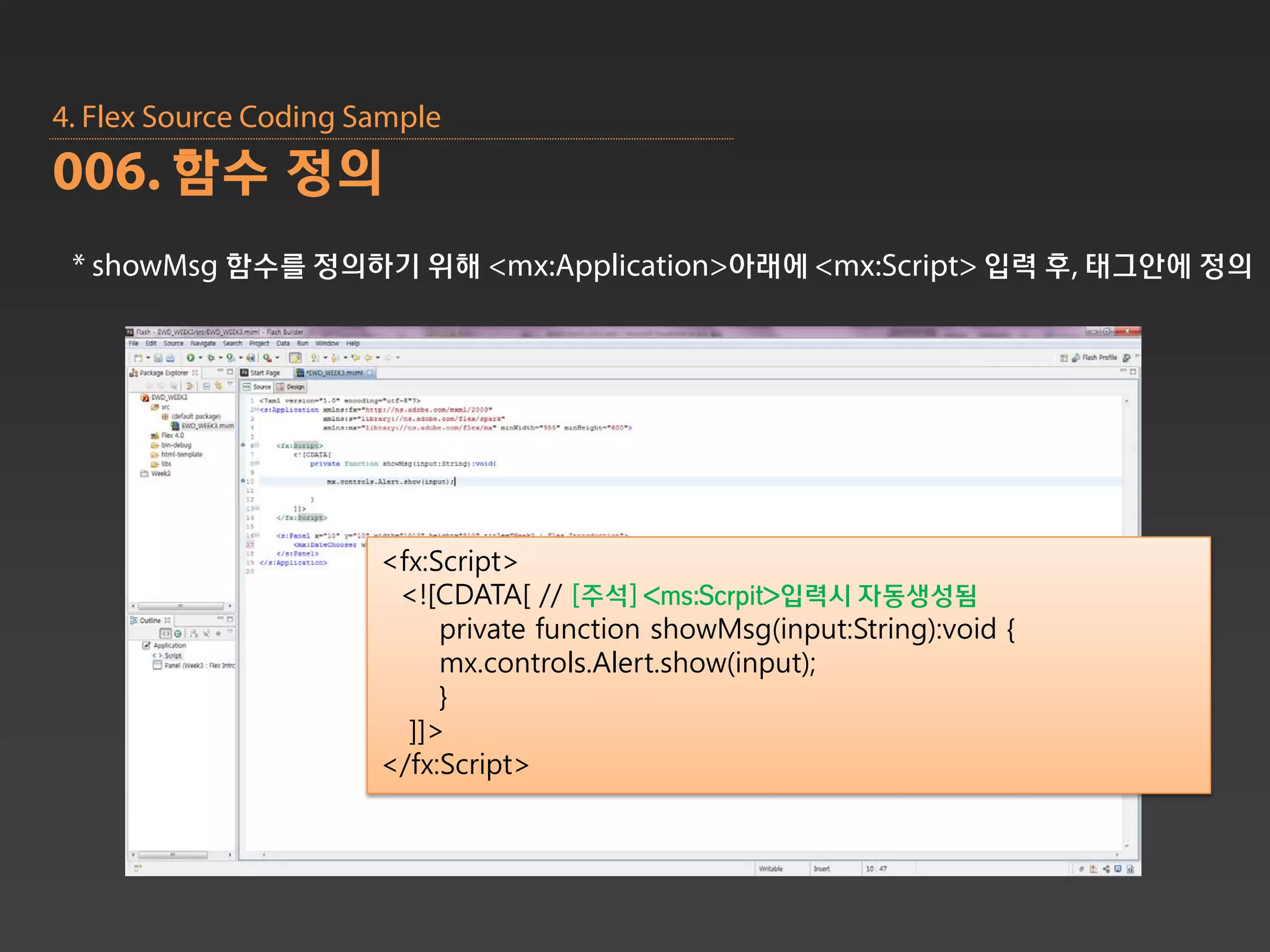Click the Back navigation arrow icon
1270x952 pixels.
[368, 358]
